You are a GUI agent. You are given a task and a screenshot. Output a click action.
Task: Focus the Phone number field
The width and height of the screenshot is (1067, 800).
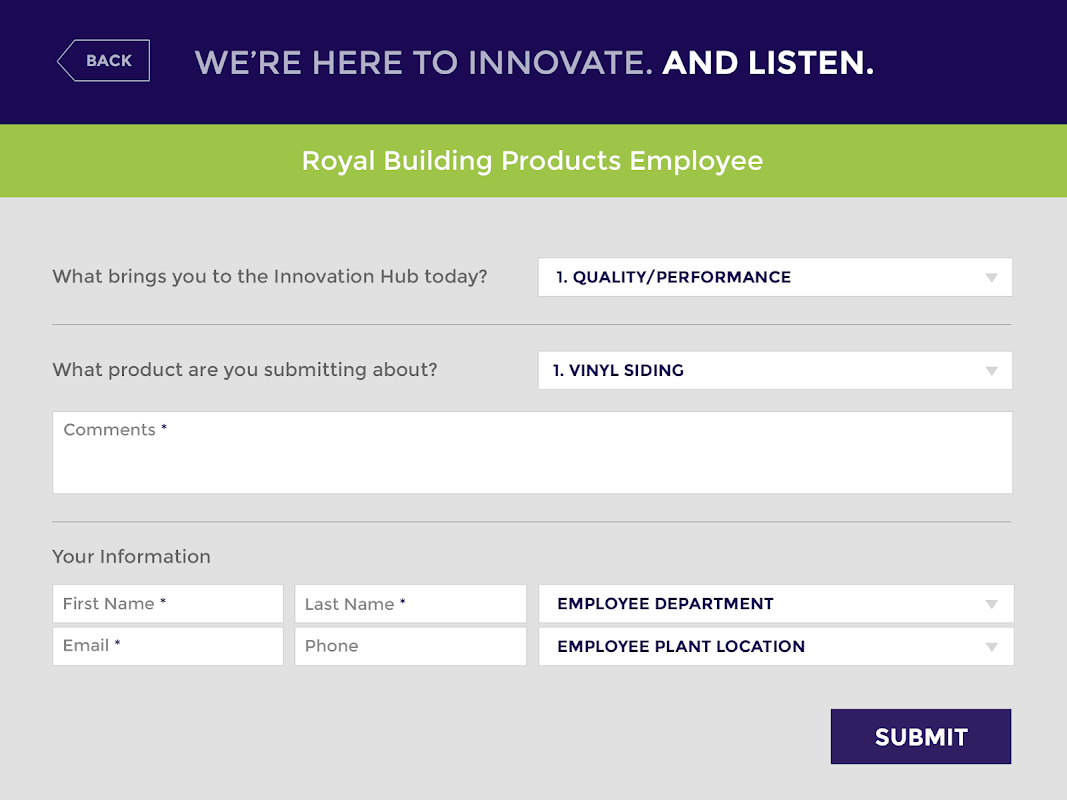(410, 646)
